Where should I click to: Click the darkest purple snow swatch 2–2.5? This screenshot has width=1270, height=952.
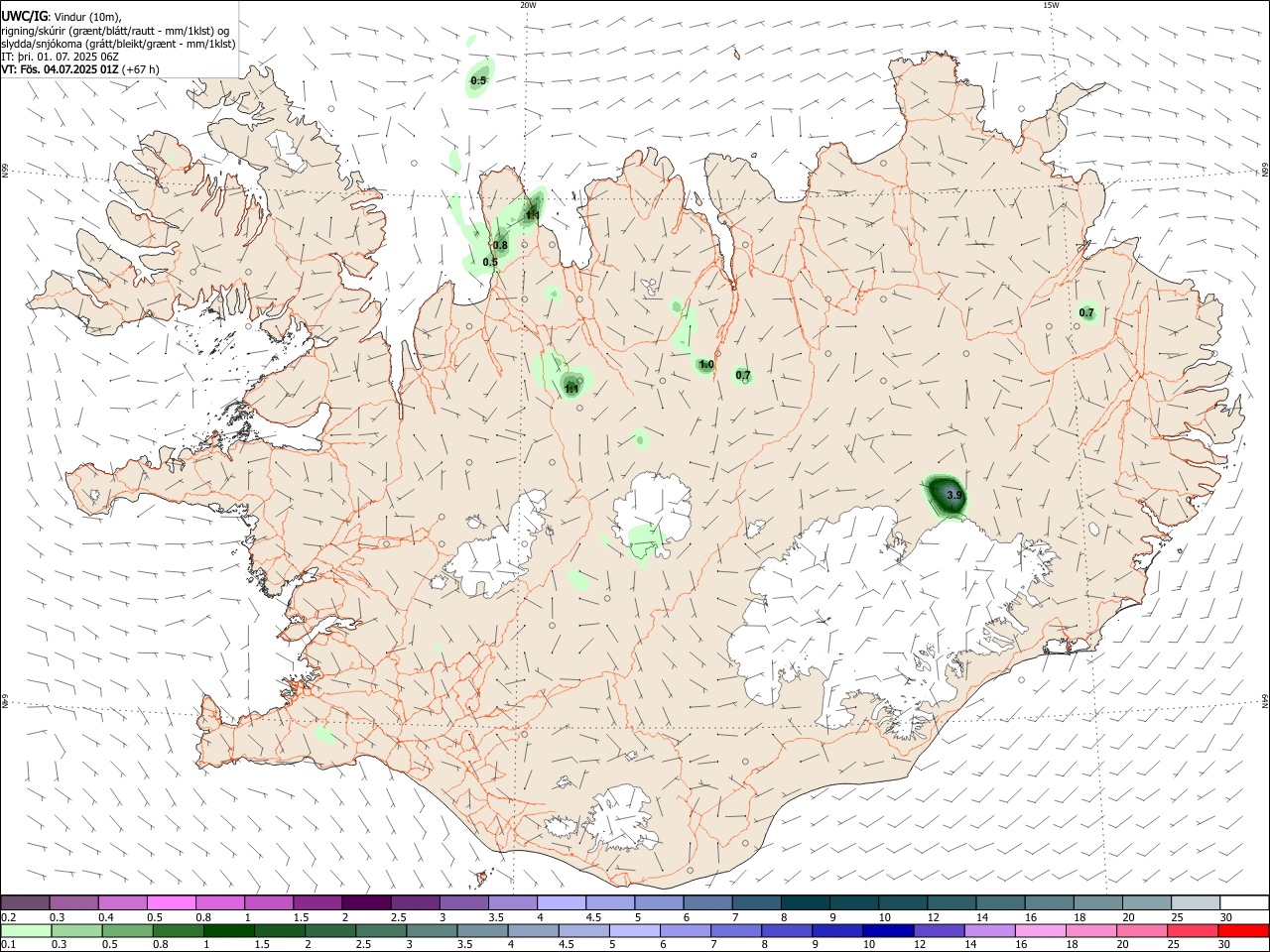(366, 902)
